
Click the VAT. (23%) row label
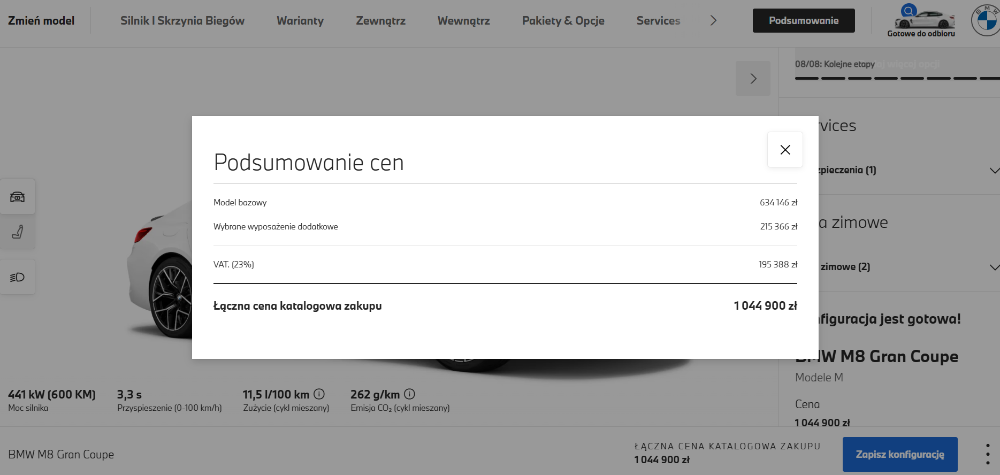pyautogui.click(x=233, y=264)
